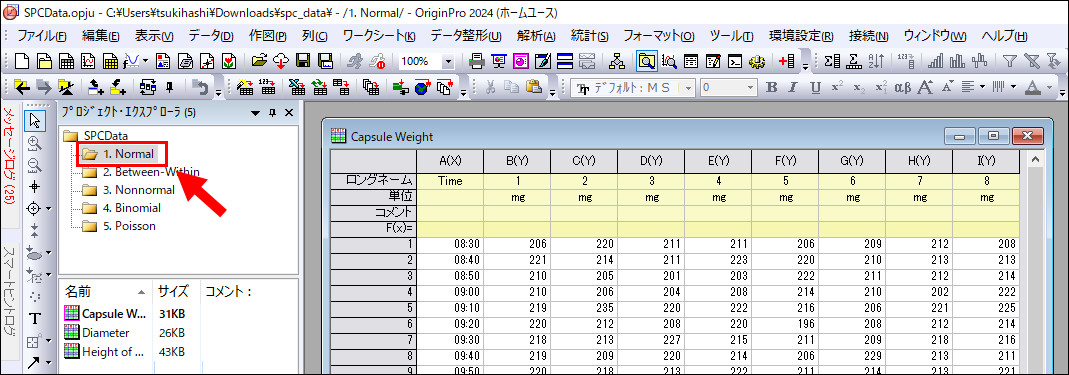Screen dimensions: 1069x375
Task: Click the Results Log icon
Action: 691,61
